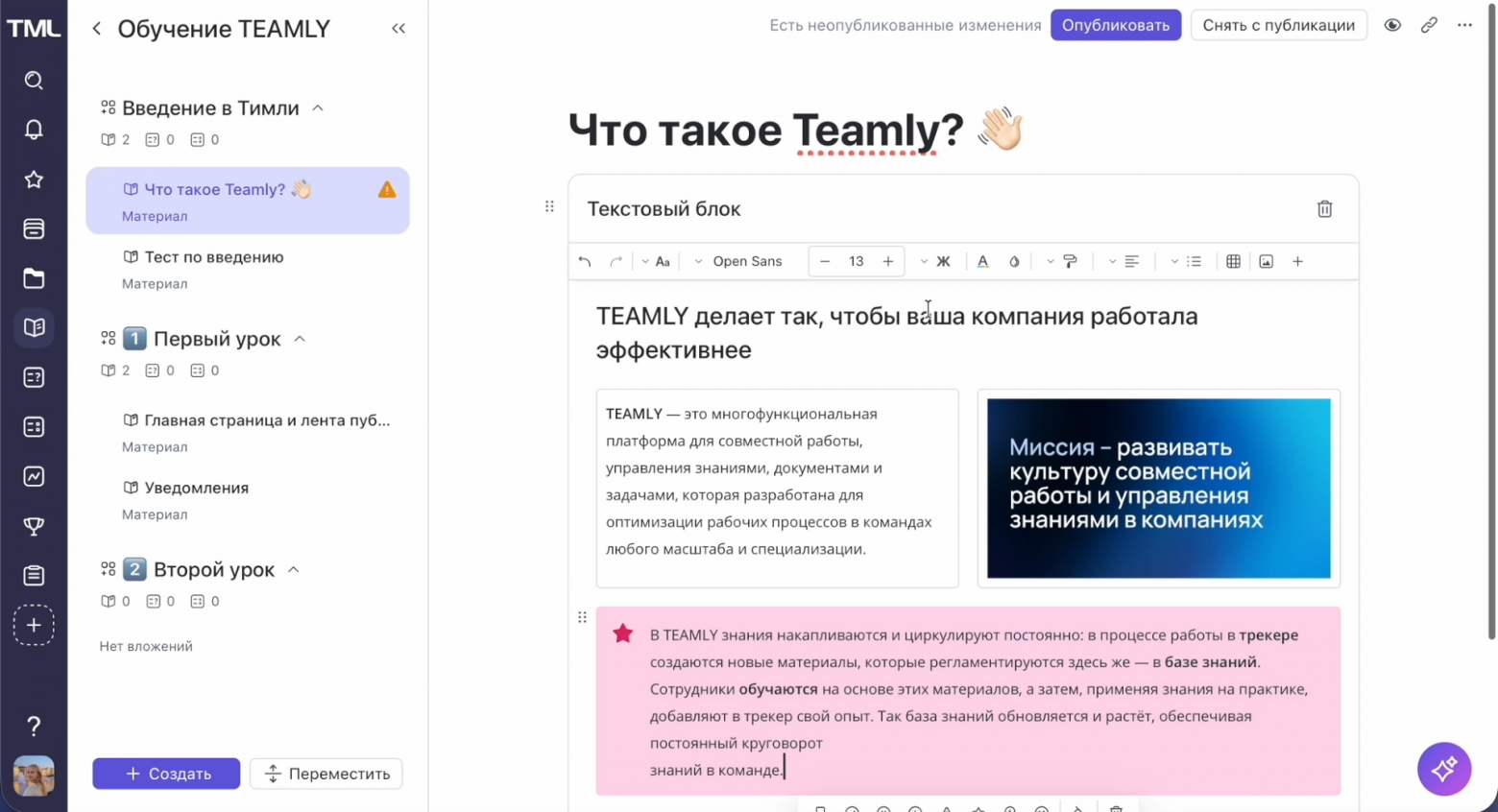
Task: Collapse the Введение в Тимли section
Action: pyautogui.click(x=317, y=108)
